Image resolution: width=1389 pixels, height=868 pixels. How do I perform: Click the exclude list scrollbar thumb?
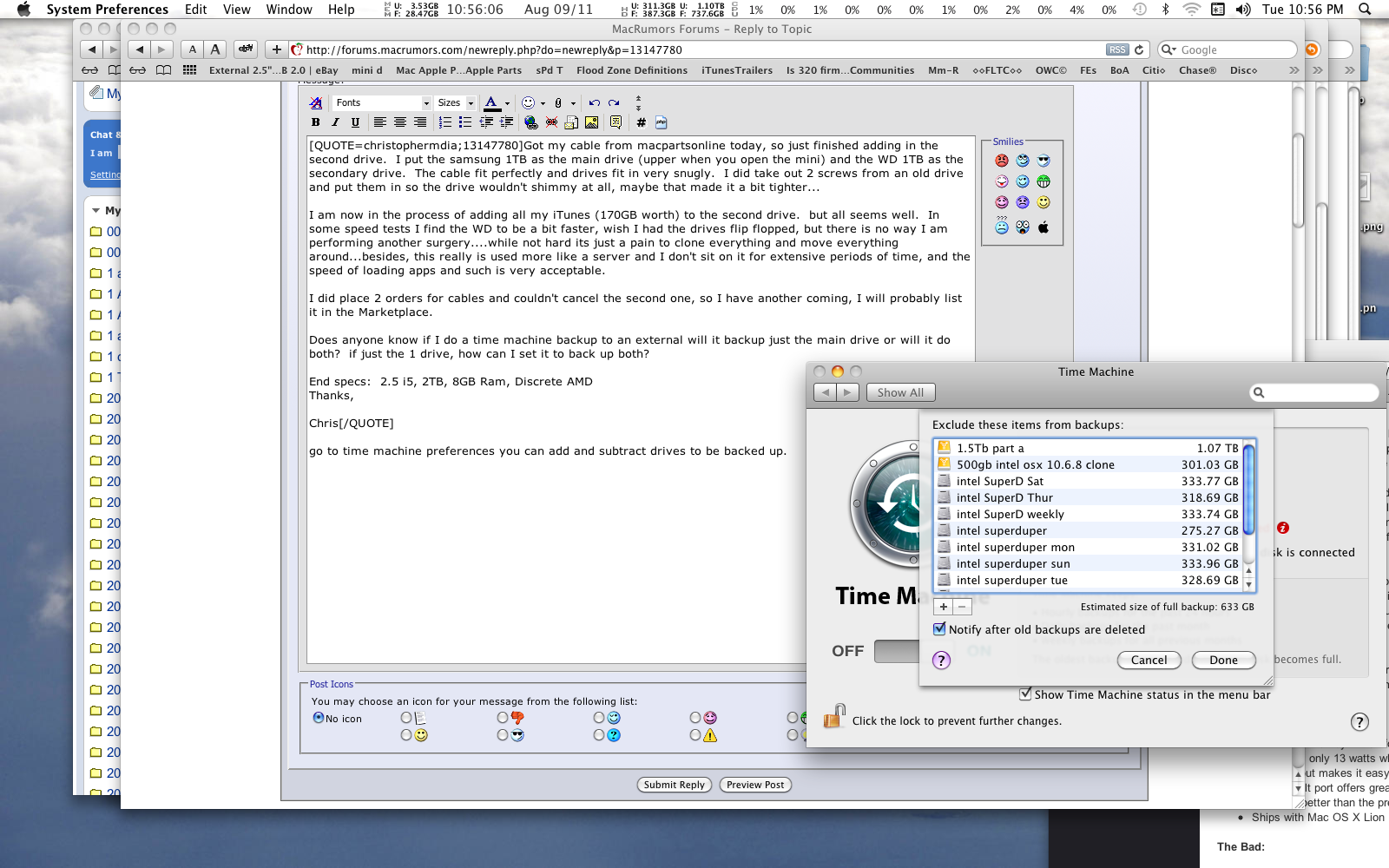[1249, 490]
